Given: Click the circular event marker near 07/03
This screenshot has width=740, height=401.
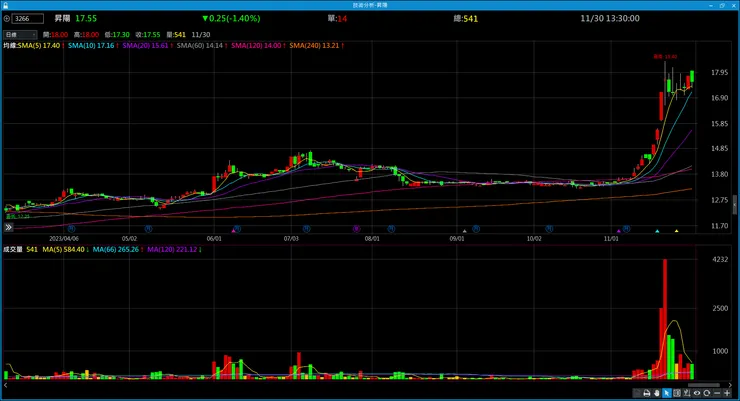Looking at the screenshot, I should pos(306,229).
